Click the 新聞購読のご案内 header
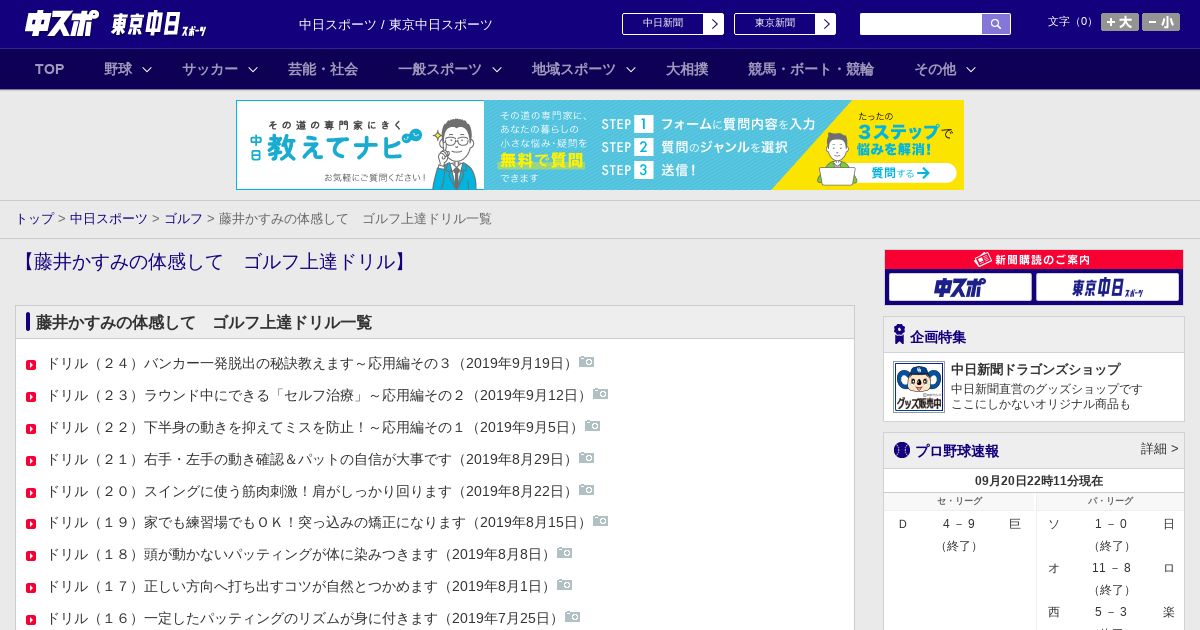 coord(1034,260)
